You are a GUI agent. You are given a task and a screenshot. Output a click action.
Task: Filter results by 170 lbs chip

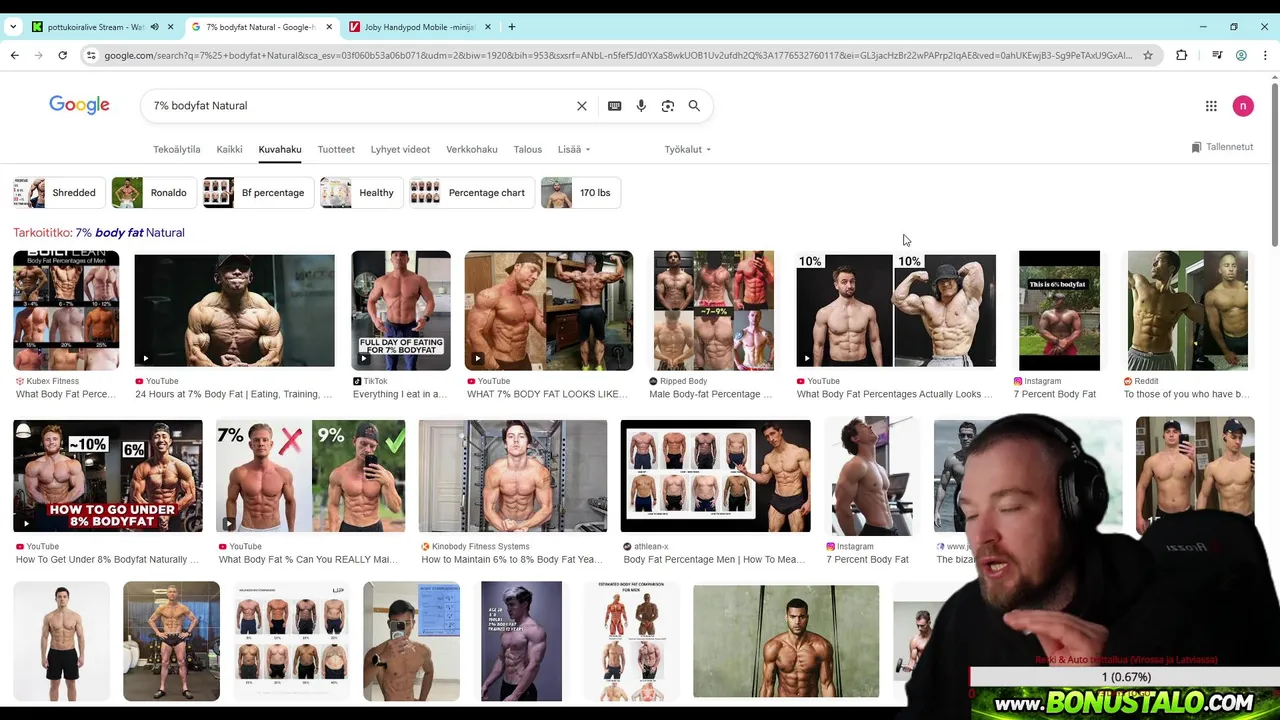pos(580,193)
